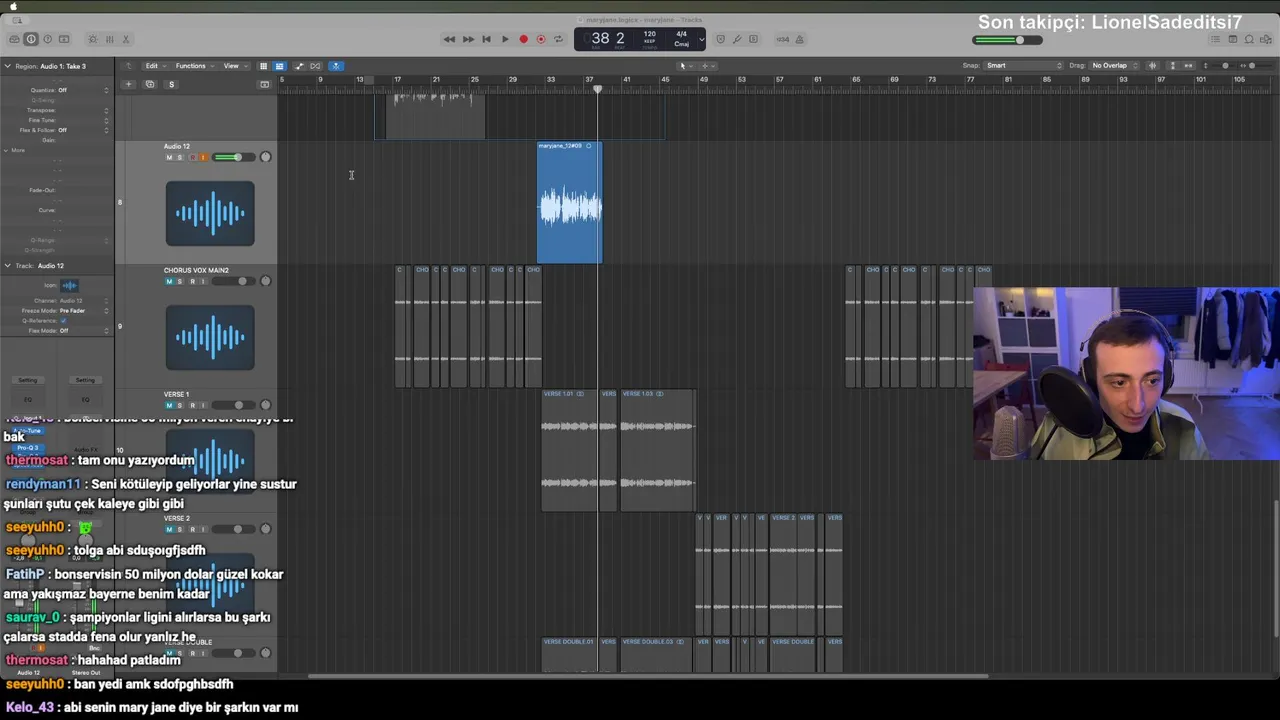Open the LCD display mode dropdown arrow
Screen dimensions: 1280x720
[701, 39]
